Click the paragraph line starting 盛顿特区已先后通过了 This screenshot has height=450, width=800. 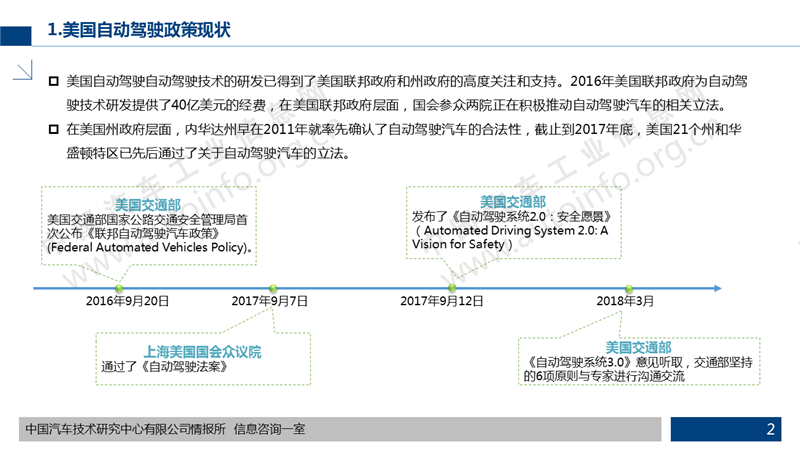(x=209, y=153)
